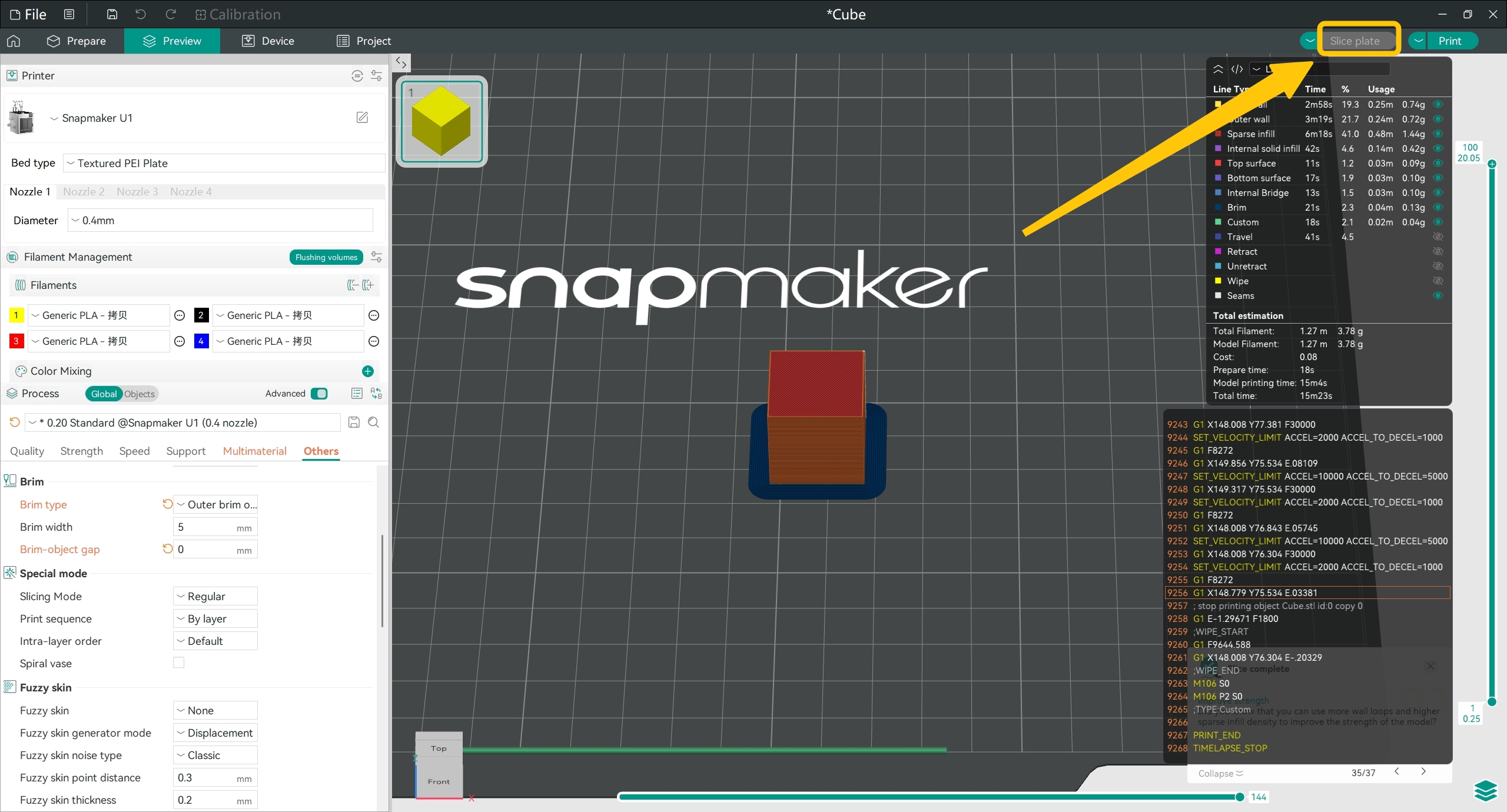This screenshot has width=1507, height=812.
Task: Click the Brim width input field
Action: coord(215,527)
